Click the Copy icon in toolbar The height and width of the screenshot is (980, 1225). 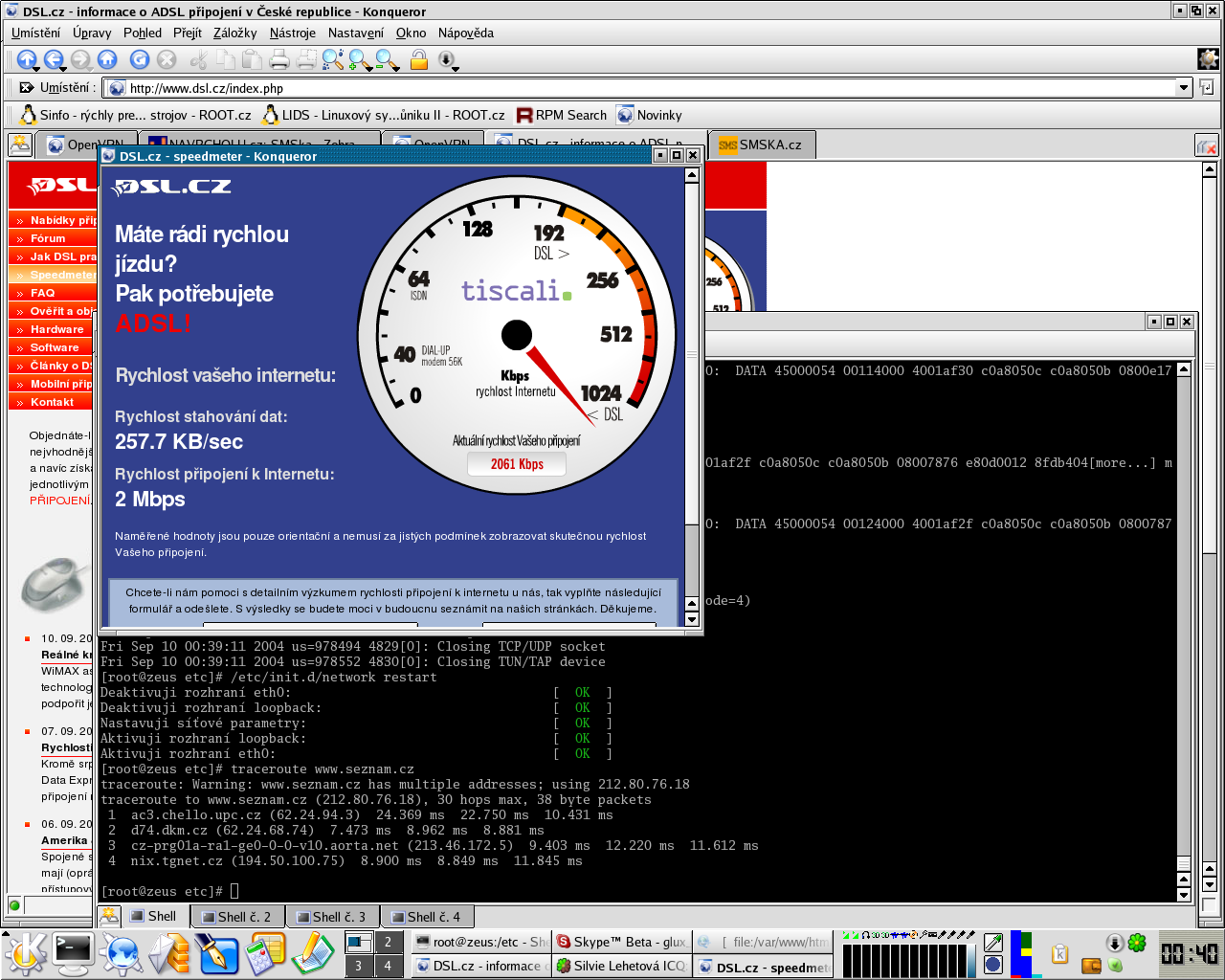coord(226,59)
